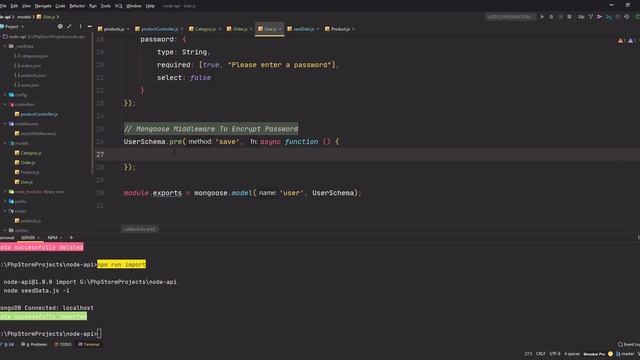Open the VCS menu

pyautogui.click(x=118, y=6)
